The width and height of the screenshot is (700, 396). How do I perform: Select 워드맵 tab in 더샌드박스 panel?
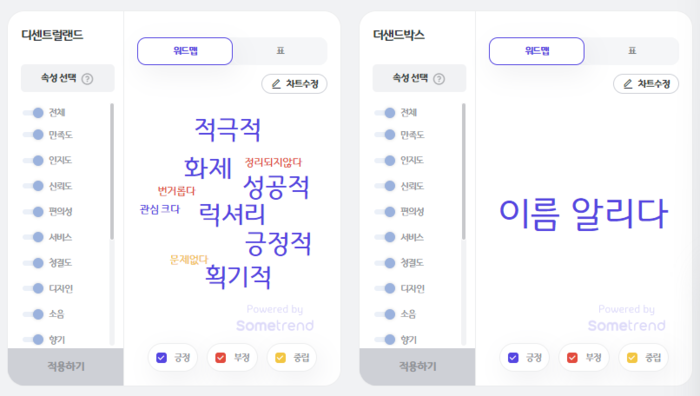point(537,51)
